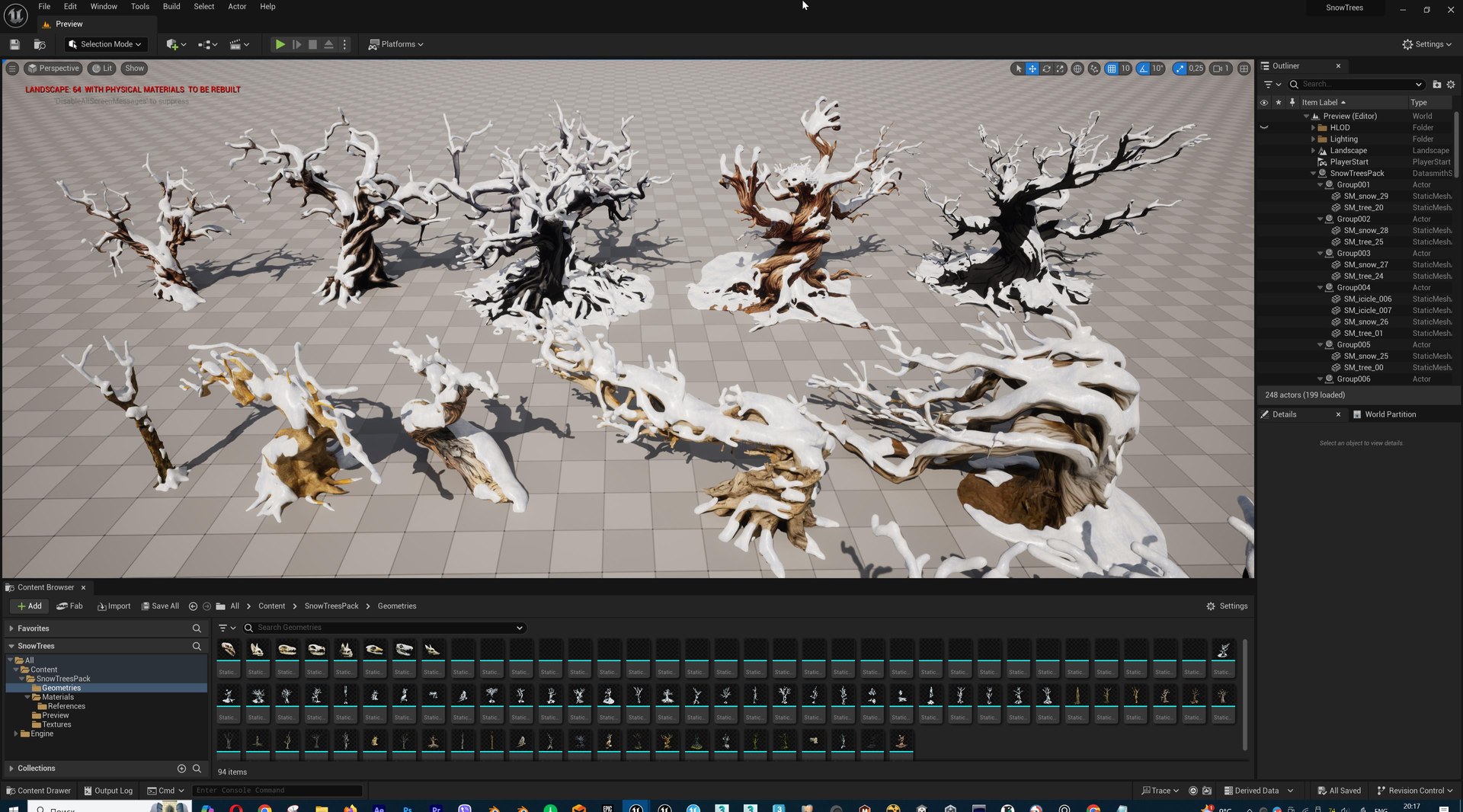Open the camera speed setting

[x=1221, y=69]
